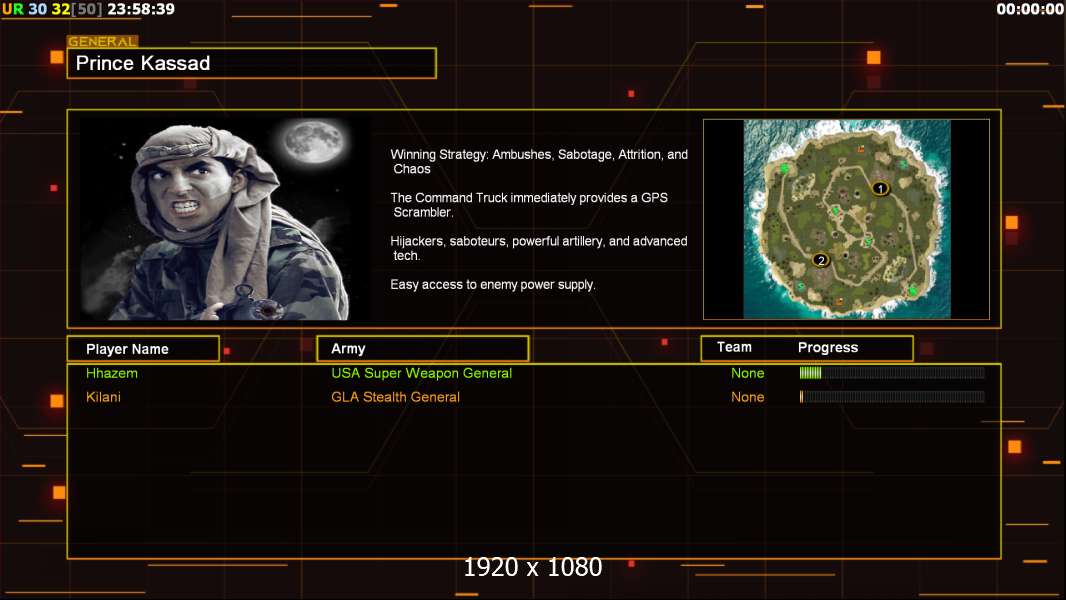
Task: Click the 00:00:00 timer display
Action: click(x=1029, y=9)
